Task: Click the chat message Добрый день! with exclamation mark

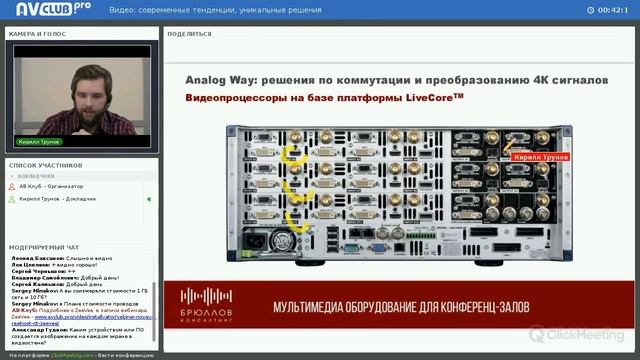Action: click(x=65, y=278)
